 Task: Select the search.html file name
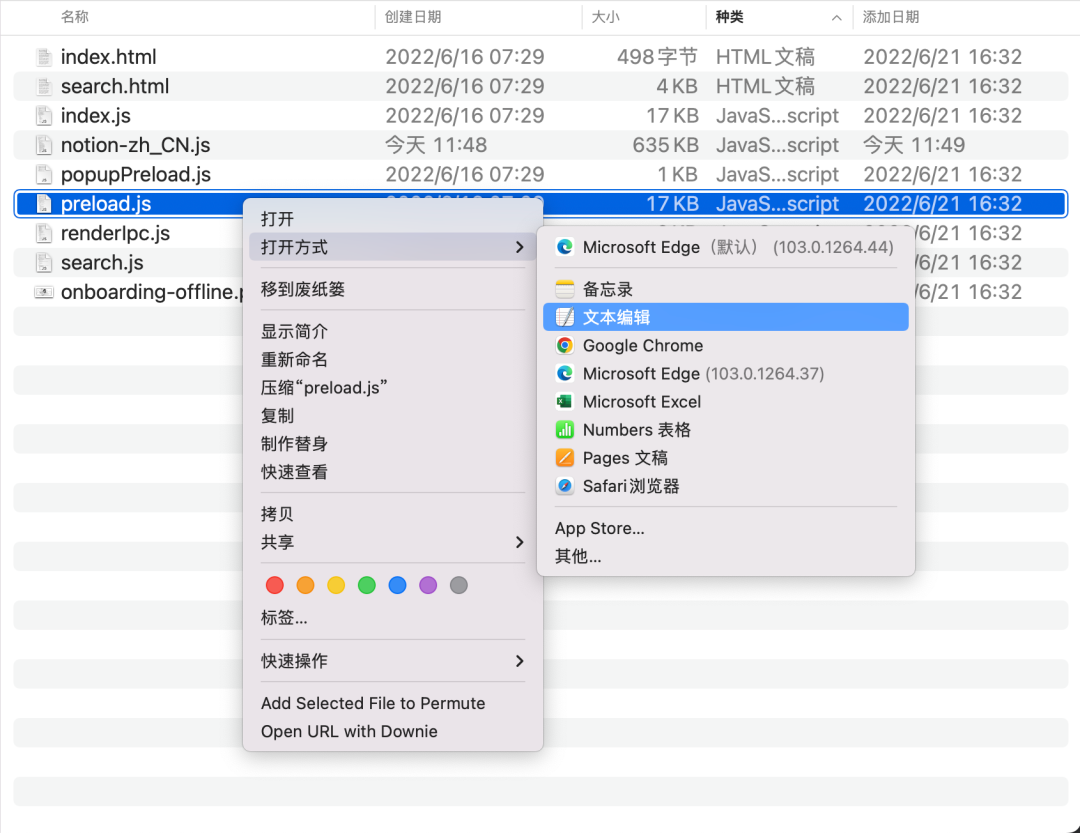(114, 86)
